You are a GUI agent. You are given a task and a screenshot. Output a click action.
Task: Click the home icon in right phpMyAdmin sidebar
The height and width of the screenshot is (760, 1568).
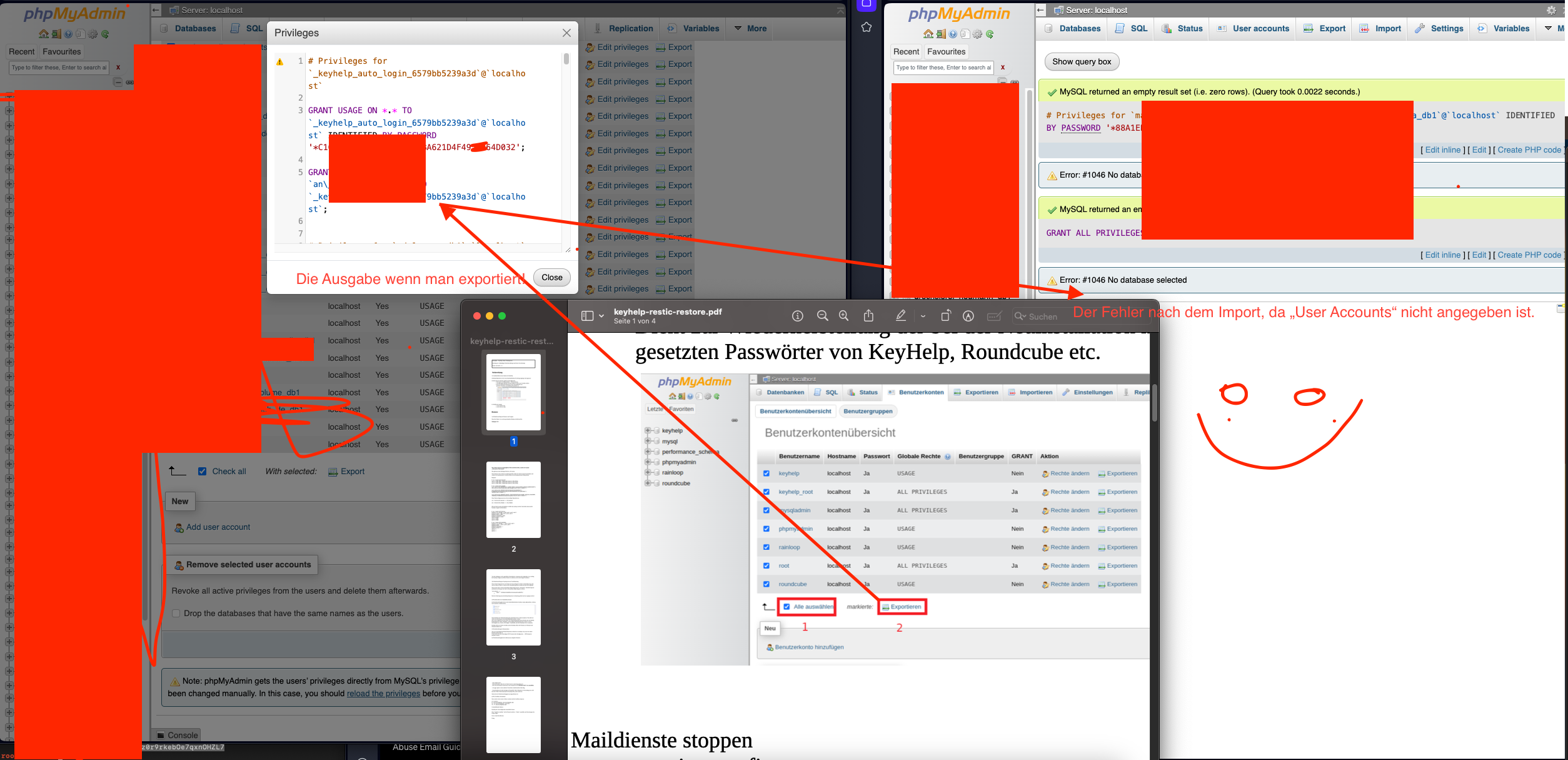[928, 34]
